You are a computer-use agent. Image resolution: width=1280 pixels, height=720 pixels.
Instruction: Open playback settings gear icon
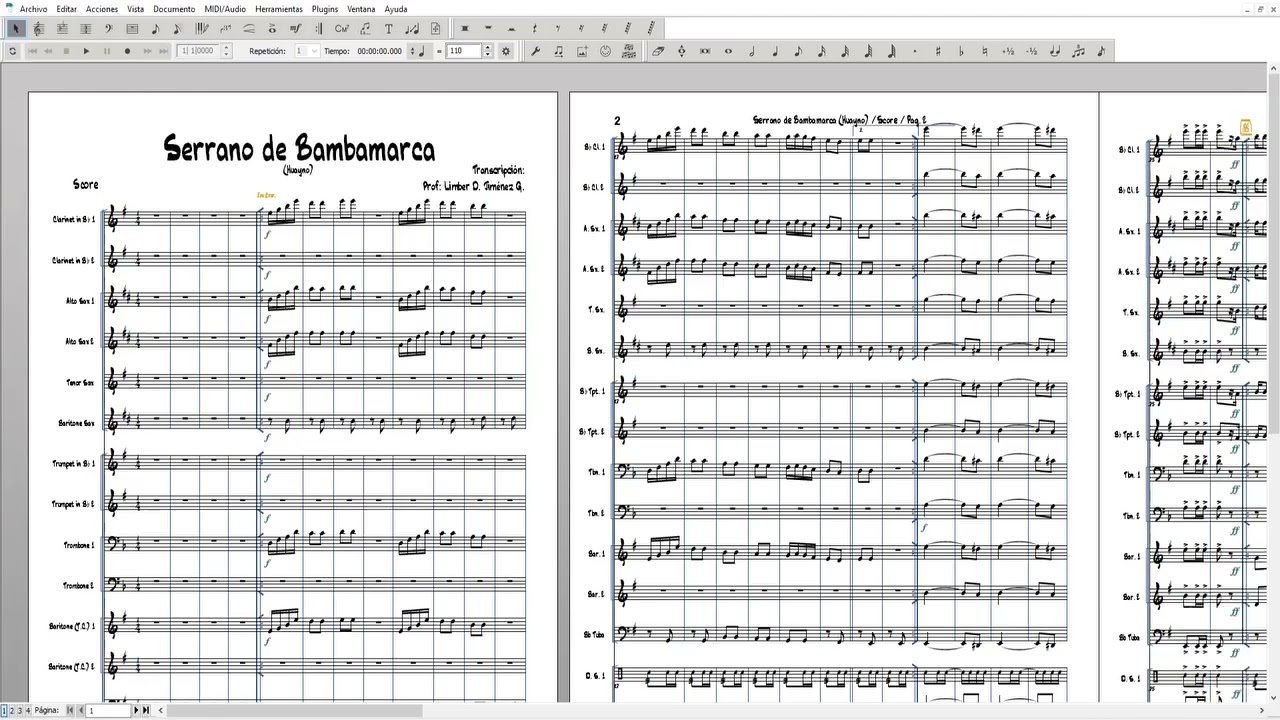click(506, 51)
